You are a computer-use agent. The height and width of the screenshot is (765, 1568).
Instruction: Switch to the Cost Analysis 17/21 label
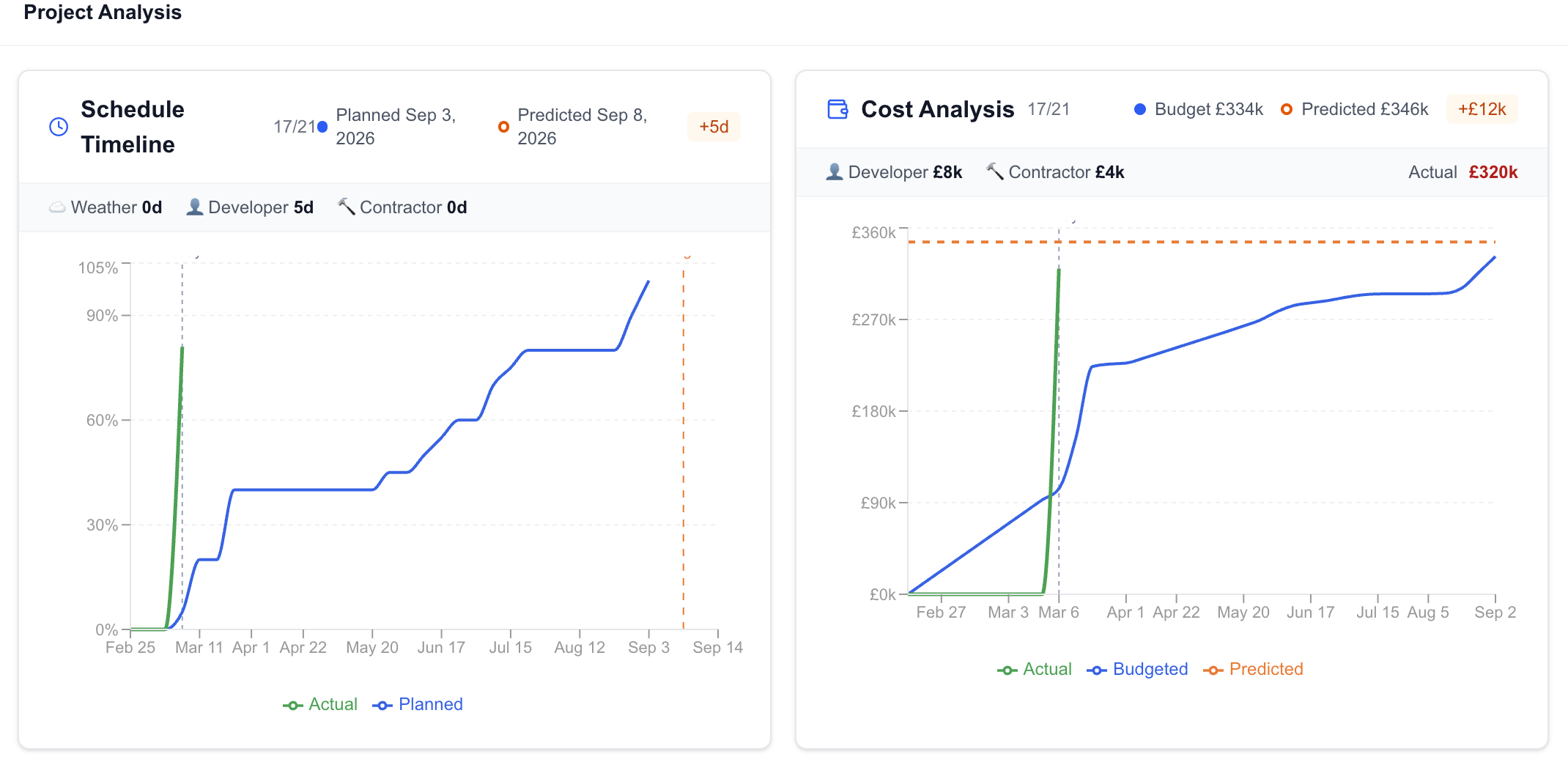1049,108
